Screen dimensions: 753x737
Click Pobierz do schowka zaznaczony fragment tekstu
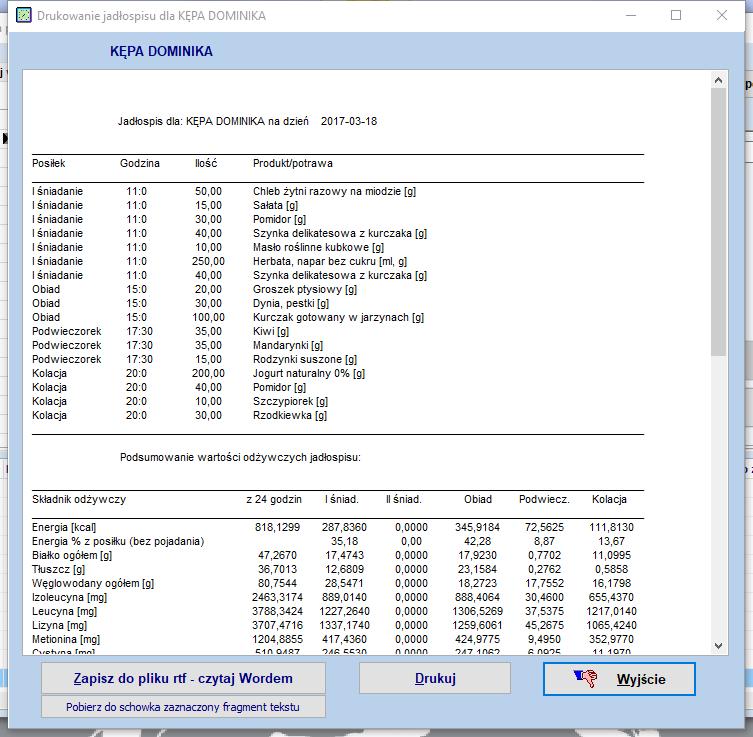click(183, 707)
